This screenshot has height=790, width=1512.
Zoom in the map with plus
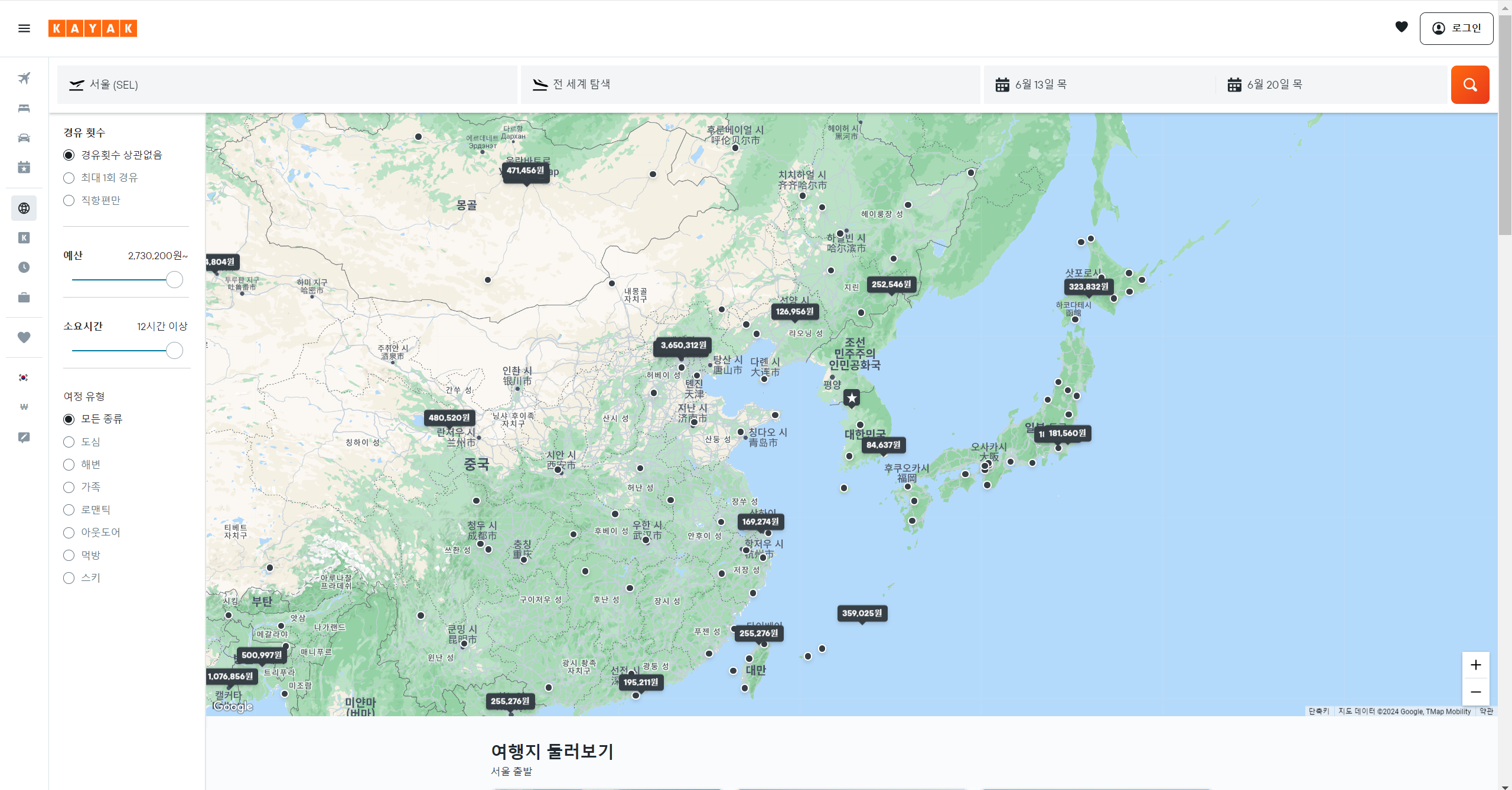click(x=1475, y=665)
